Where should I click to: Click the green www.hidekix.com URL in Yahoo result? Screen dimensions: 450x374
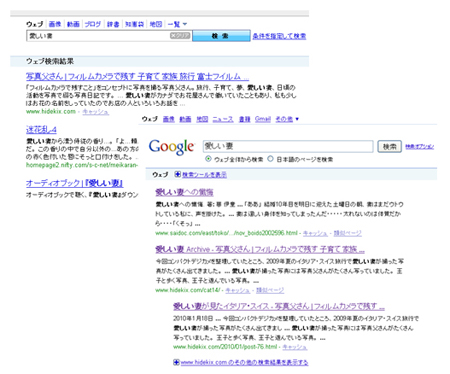point(51,112)
